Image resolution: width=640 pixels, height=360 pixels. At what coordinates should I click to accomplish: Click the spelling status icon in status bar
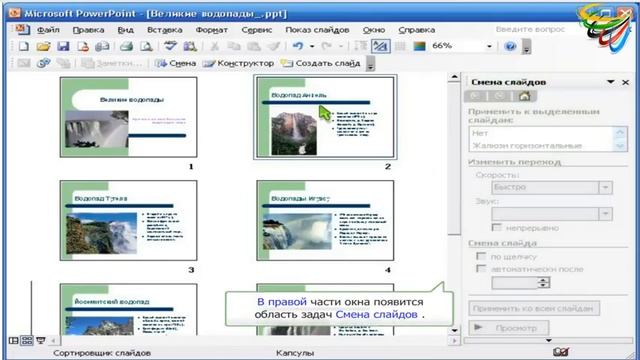[560, 352]
